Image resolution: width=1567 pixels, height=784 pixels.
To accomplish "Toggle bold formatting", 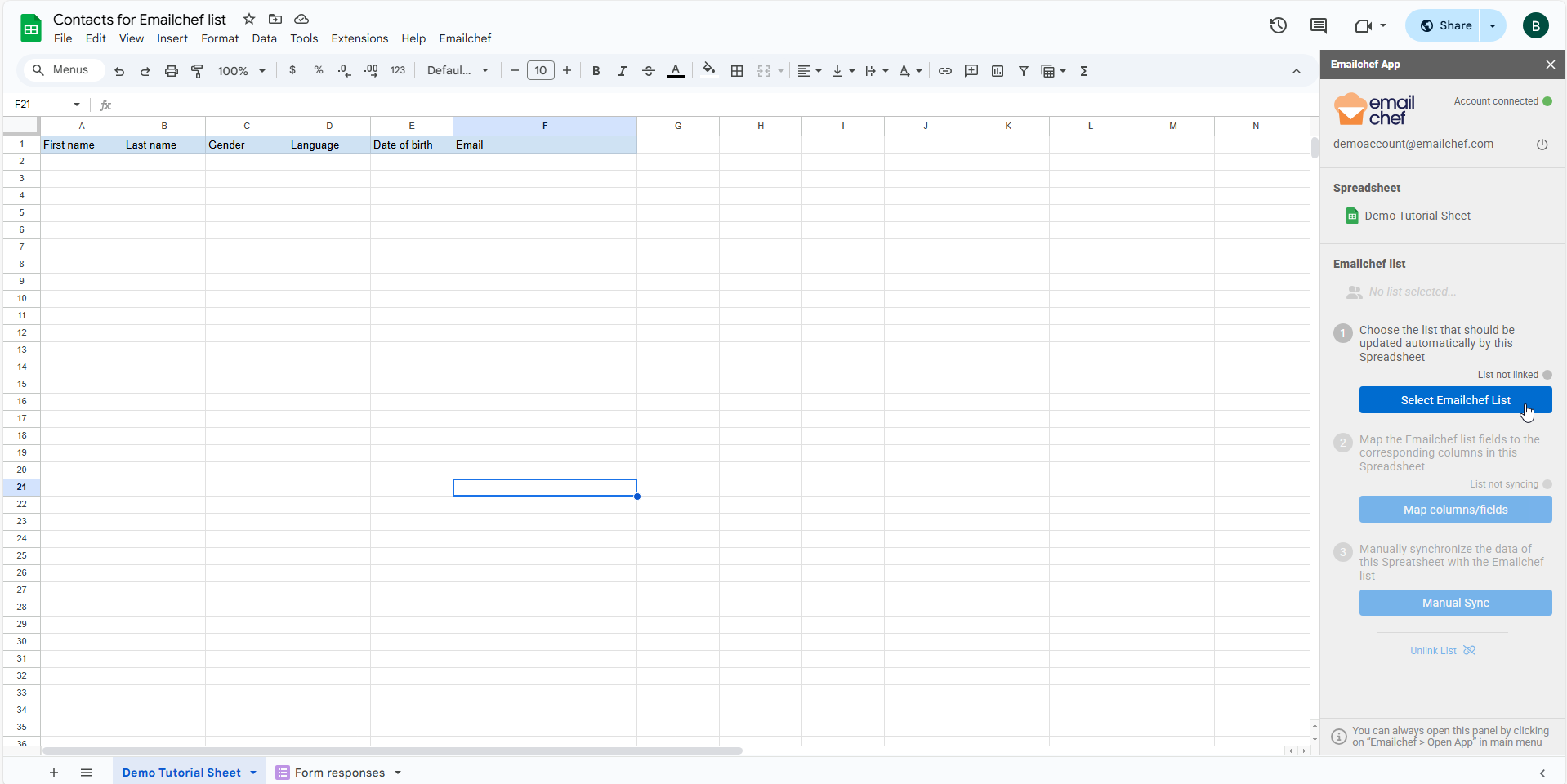I will tap(596, 71).
